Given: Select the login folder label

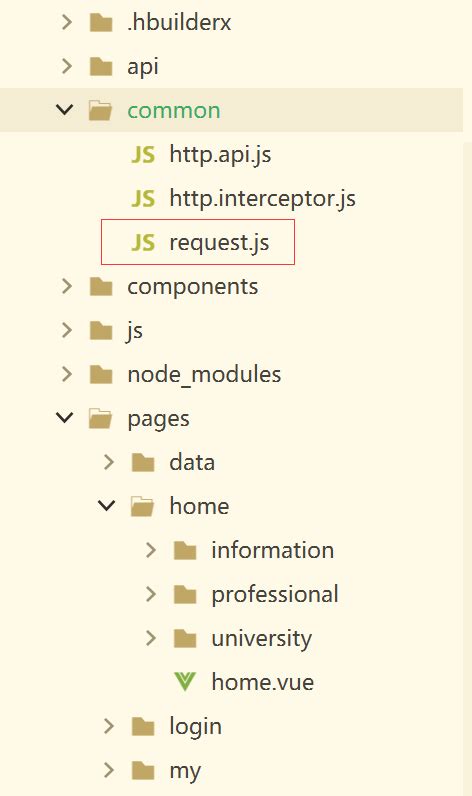Looking at the screenshot, I should coord(195,727).
